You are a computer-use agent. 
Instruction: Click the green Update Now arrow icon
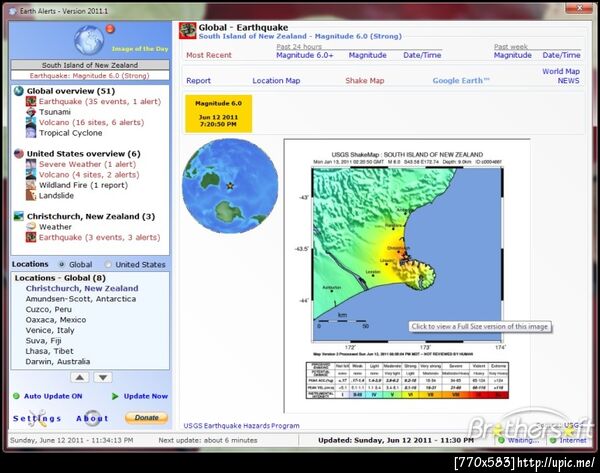pos(115,396)
